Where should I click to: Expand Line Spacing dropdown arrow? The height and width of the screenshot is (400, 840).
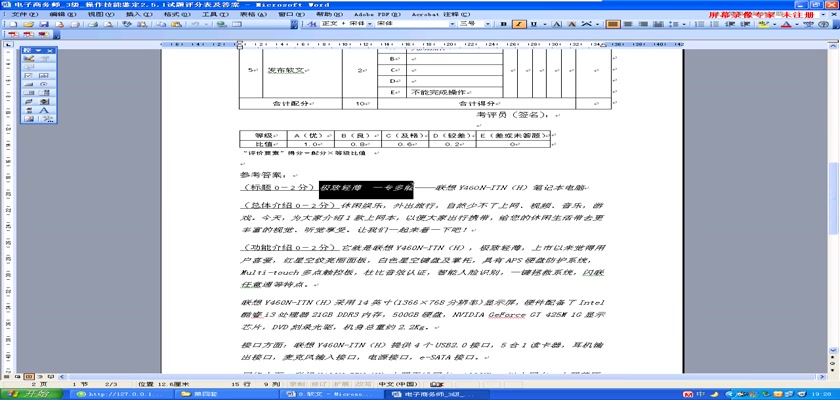coord(684,25)
